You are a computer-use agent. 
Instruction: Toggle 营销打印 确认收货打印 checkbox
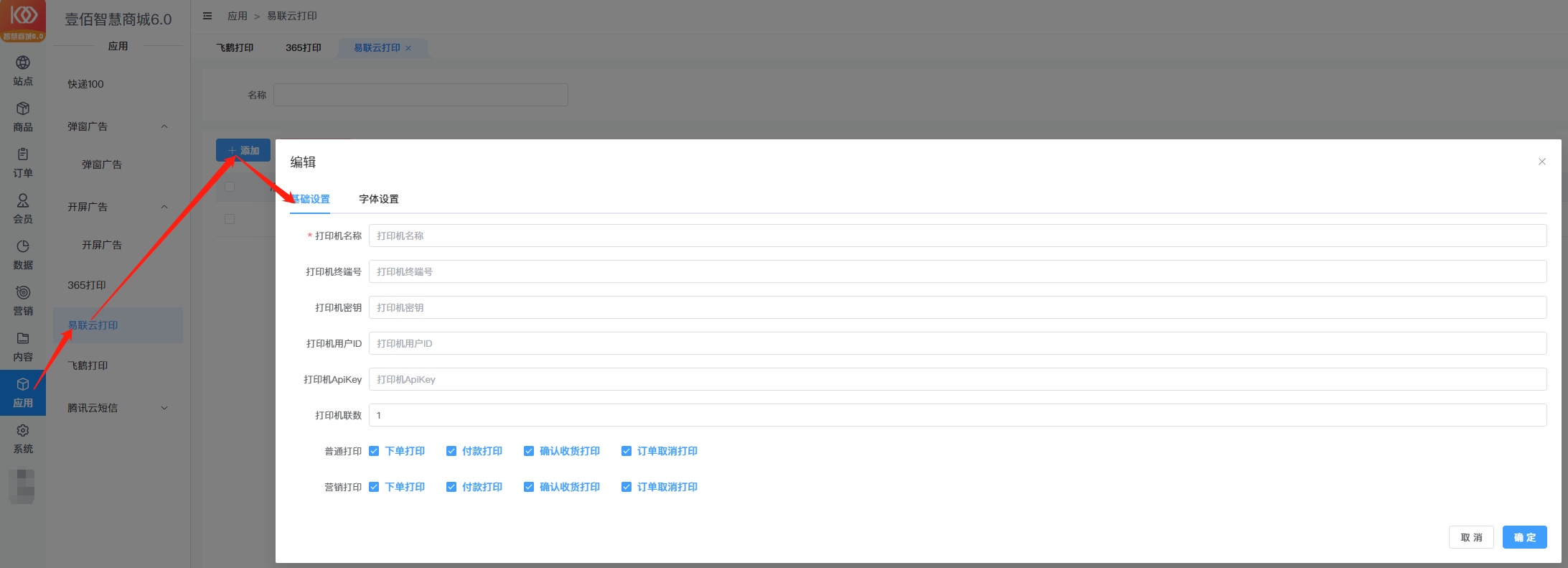tap(529, 487)
